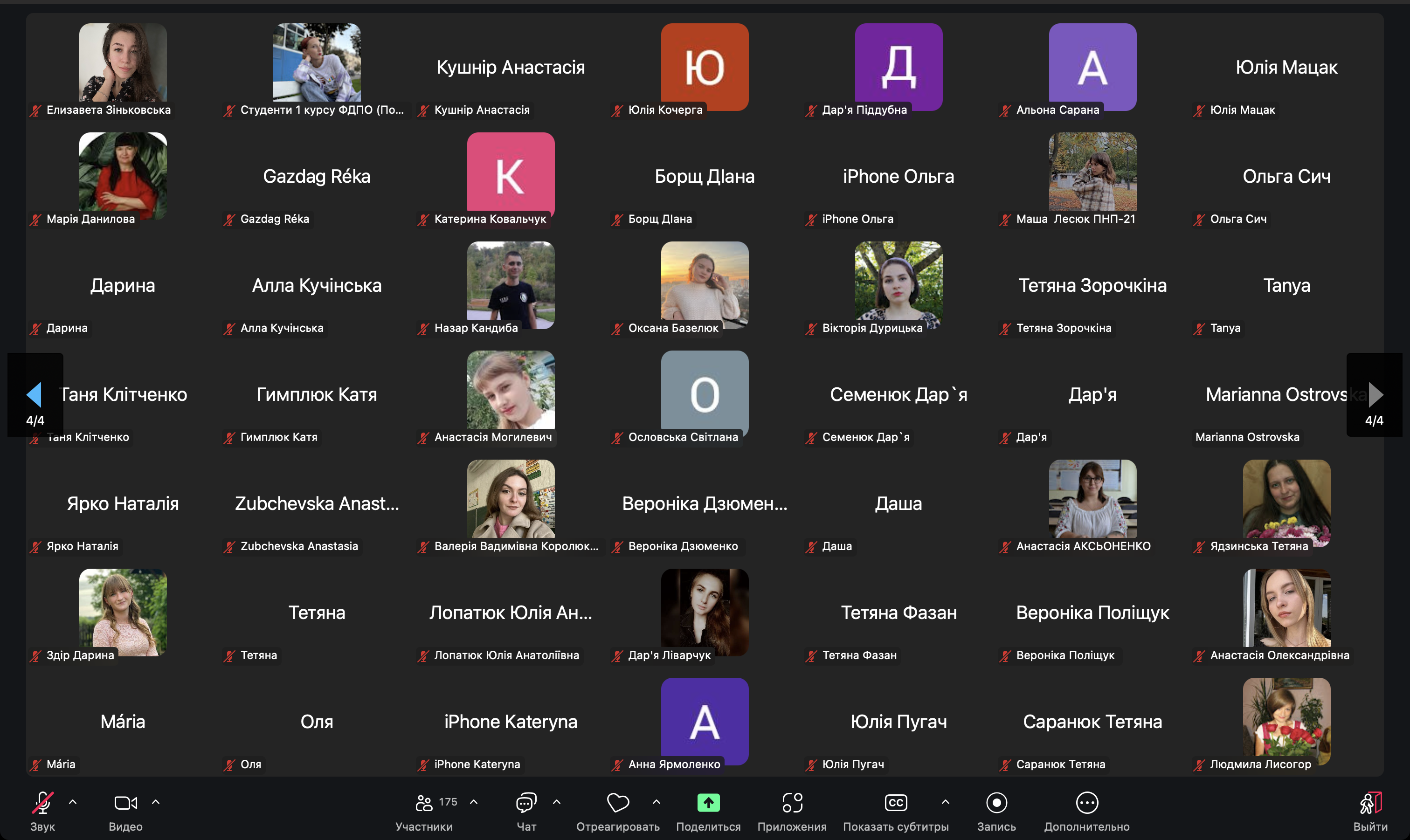Select the Юлія Кочерга participant tile
This screenshot has width=1410, height=840.
(705, 67)
